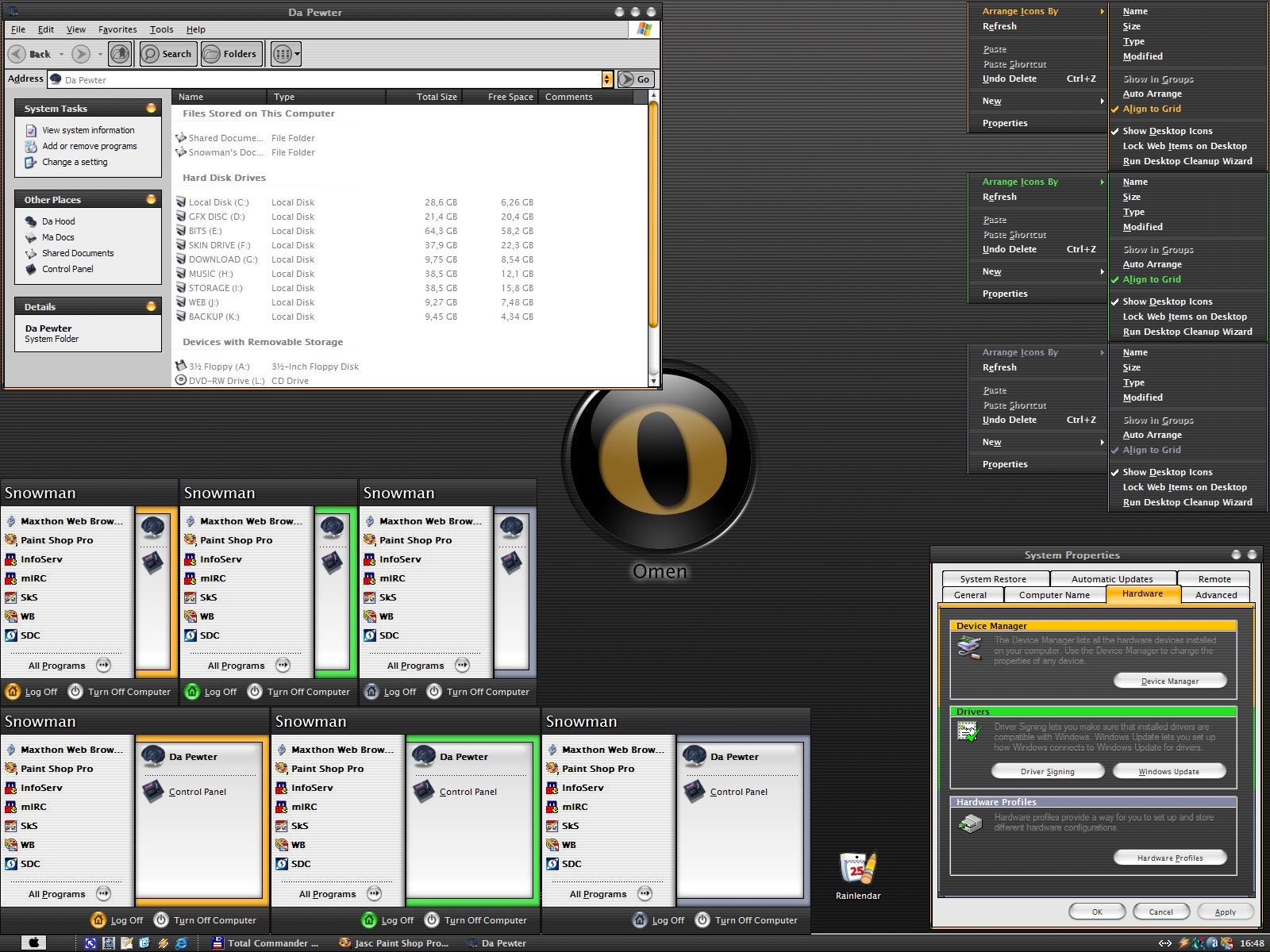This screenshot has height=952, width=1270.
Task: Click the Winamp lightning tray icon
Action: pyautogui.click(x=1183, y=943)
